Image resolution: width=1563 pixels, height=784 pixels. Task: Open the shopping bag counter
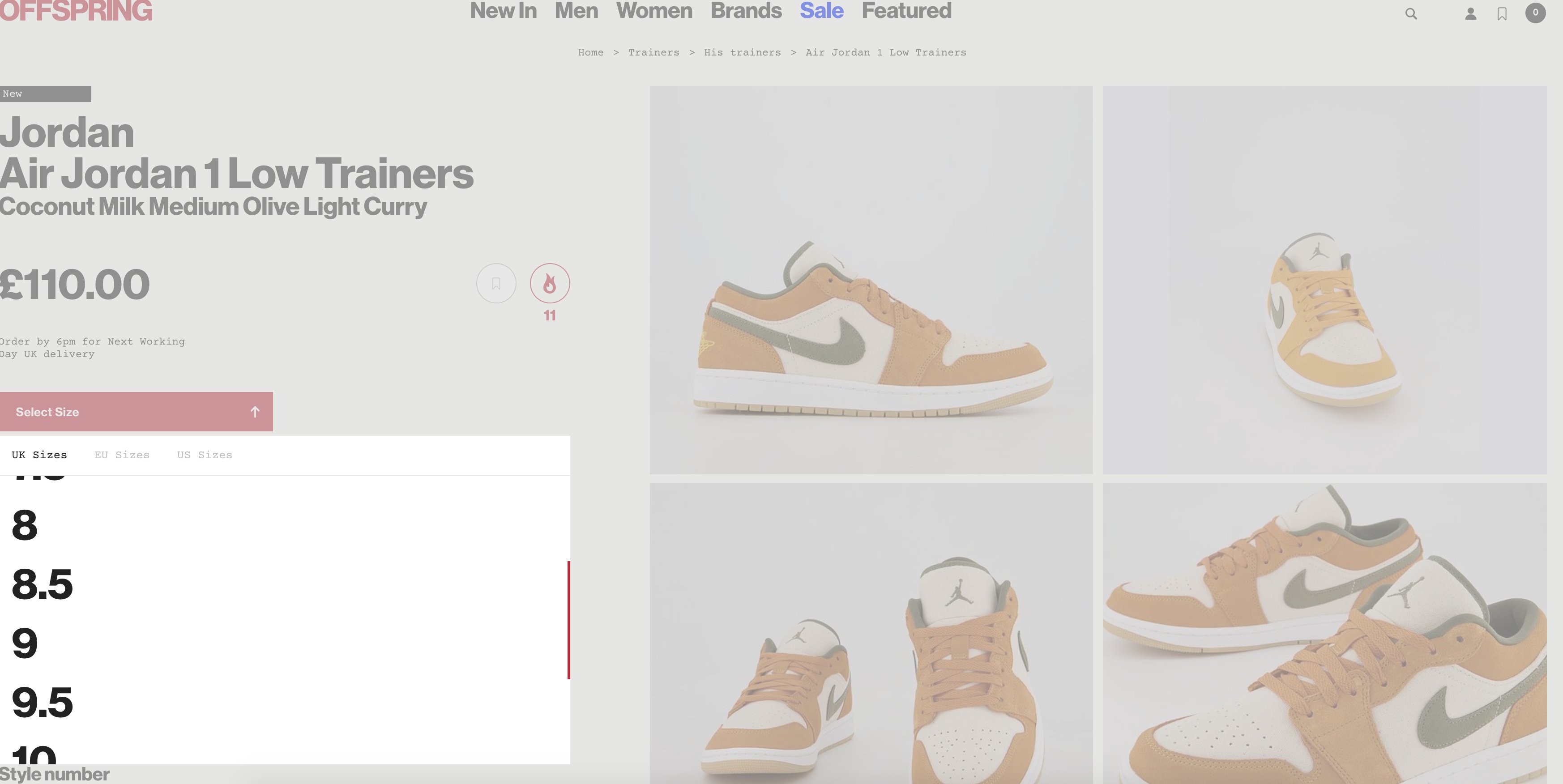(x=1535, y=13)
